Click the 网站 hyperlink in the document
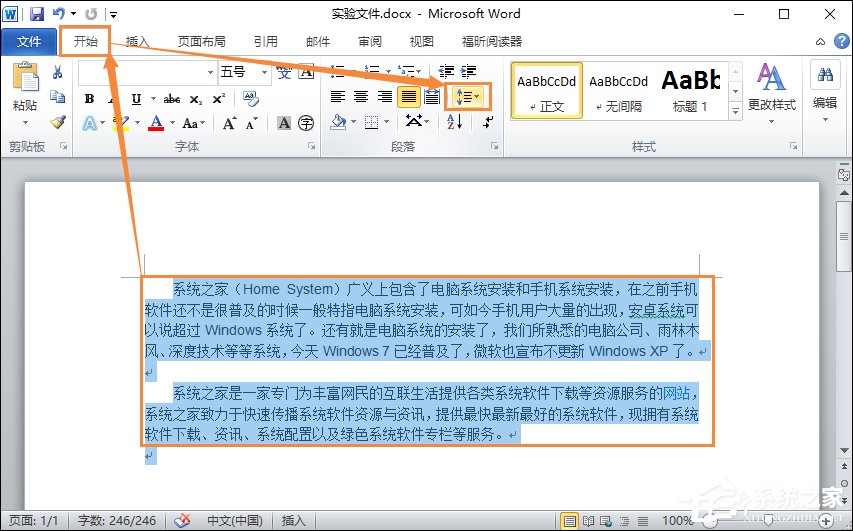Viewport: 853px width, 531px height. tap(676, 392)
